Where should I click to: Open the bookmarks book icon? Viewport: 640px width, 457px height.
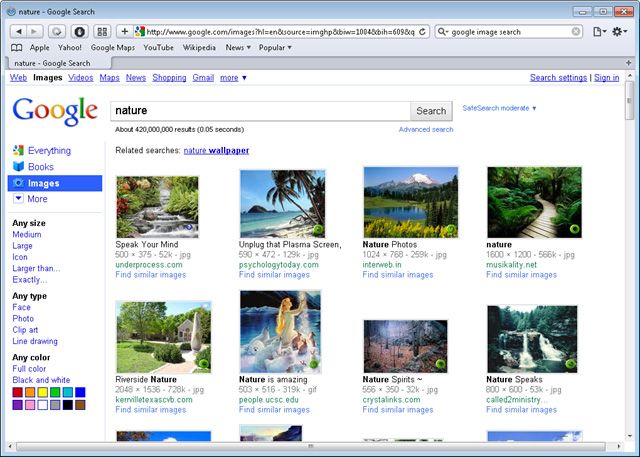pos(16,48)
